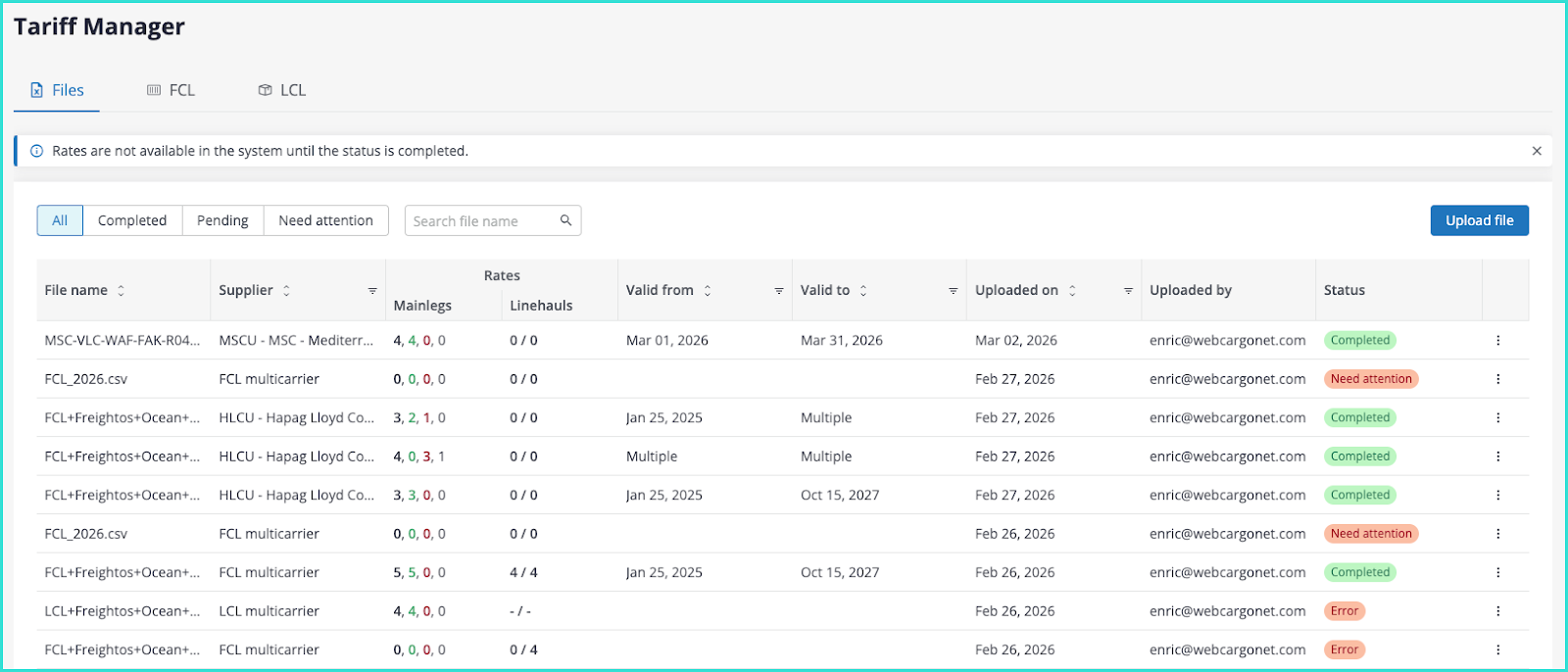This screenshot has width=1568, height=672.
Task: Open actions menu for LCL multicarrier row
Action: [x=1497, y=611]
